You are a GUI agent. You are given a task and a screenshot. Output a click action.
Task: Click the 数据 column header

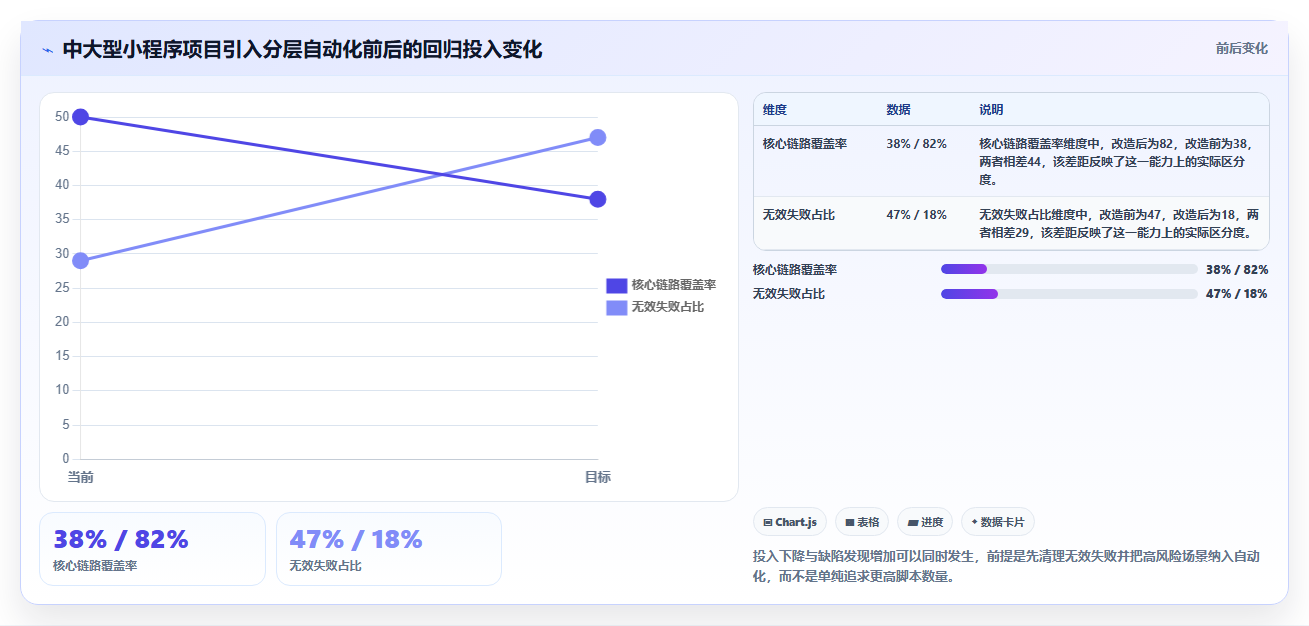point(898,110)
